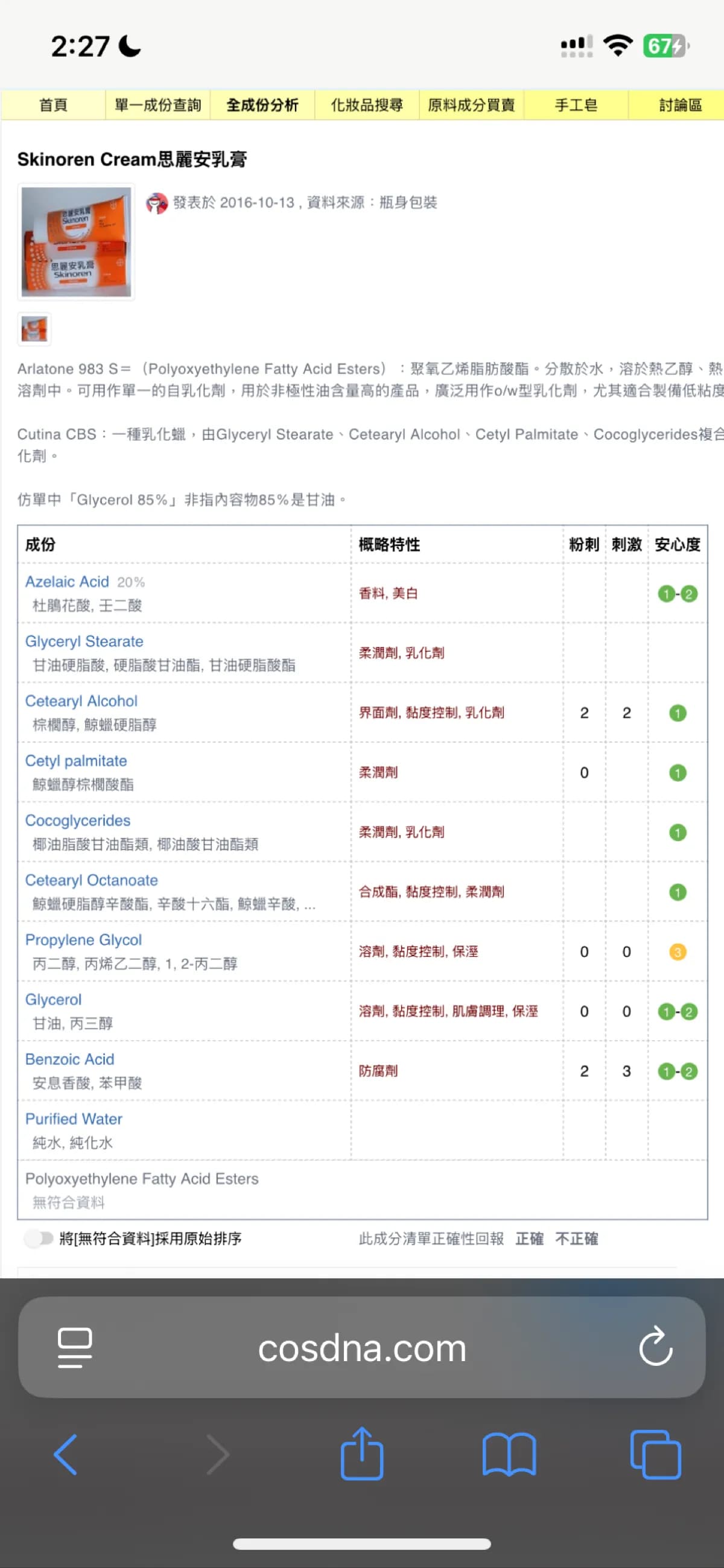
Task: Open Azelaic Acid ingredient link
Action: tap(67, 582)
